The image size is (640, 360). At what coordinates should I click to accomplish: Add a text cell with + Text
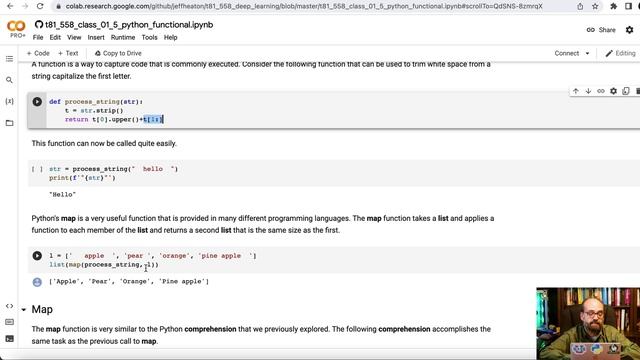tap(68, 53)
